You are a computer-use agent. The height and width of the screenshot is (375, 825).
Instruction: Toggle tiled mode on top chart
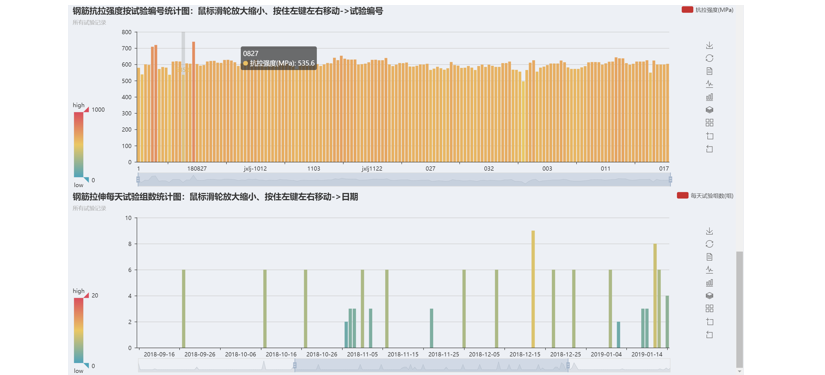pos(709,123)
